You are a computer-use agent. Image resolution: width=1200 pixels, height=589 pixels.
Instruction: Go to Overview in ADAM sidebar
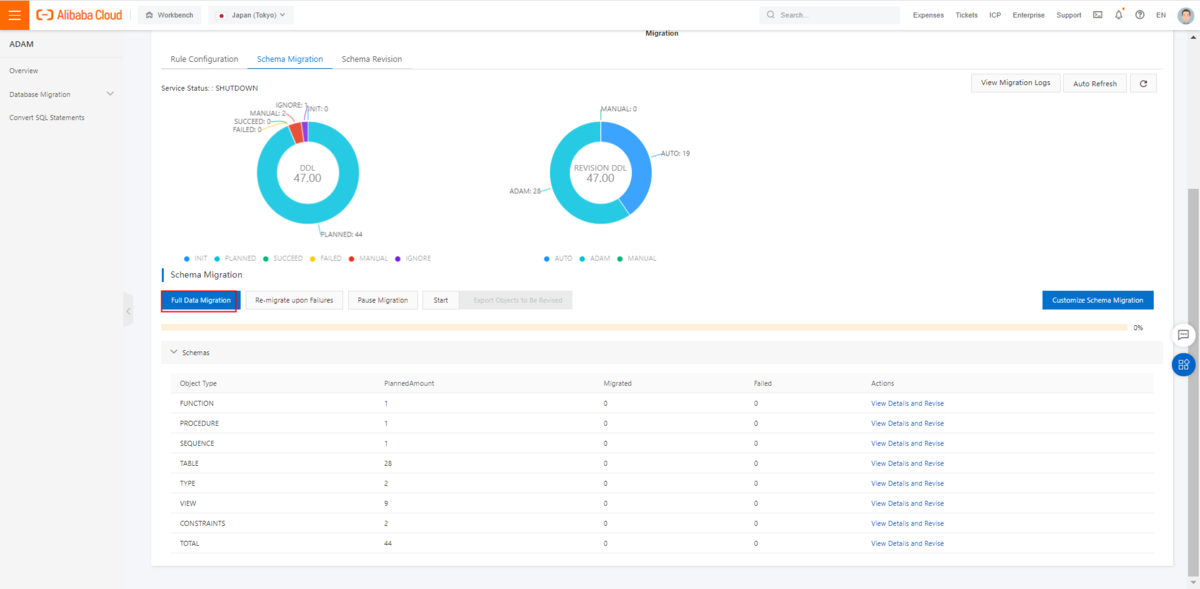[x=24, y=71]
